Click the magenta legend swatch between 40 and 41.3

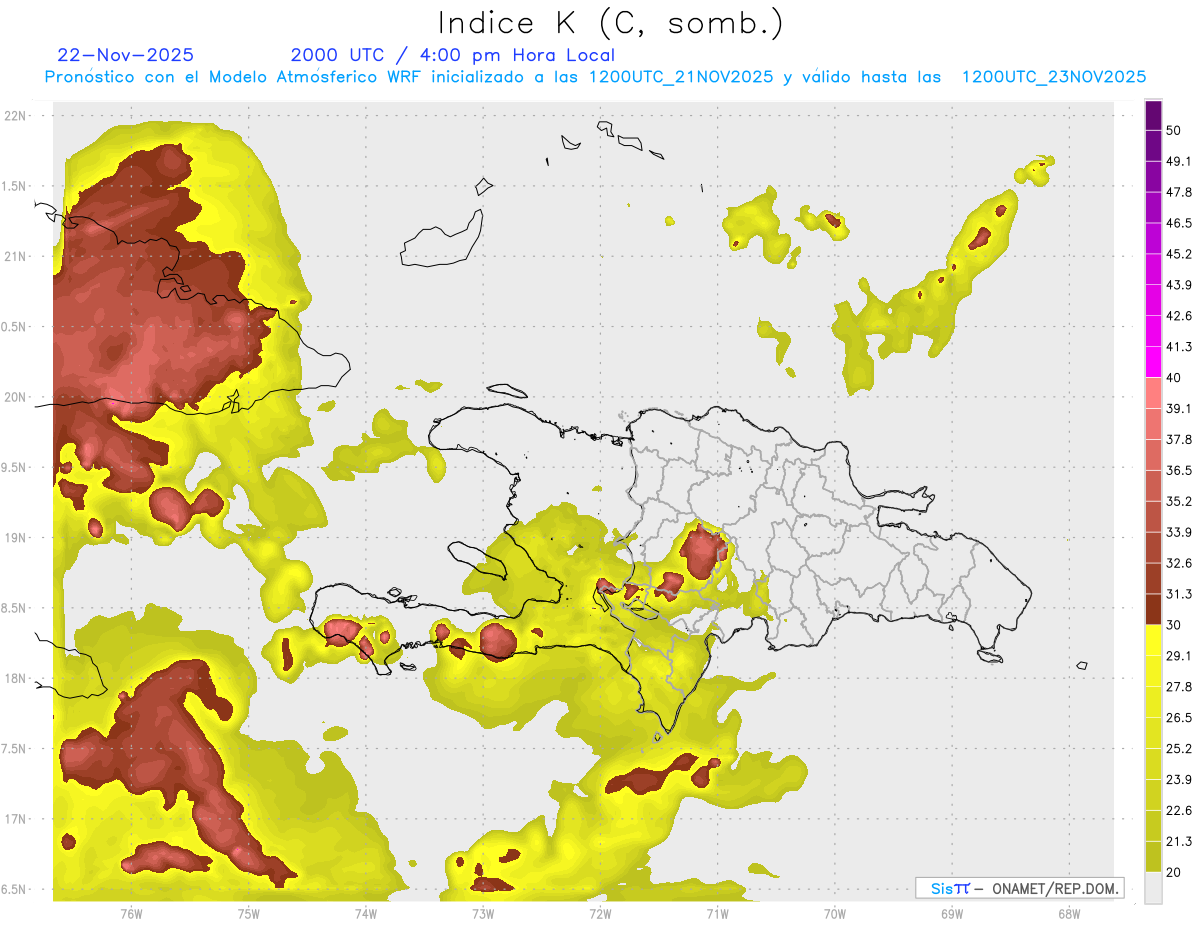click(1153, 362)
